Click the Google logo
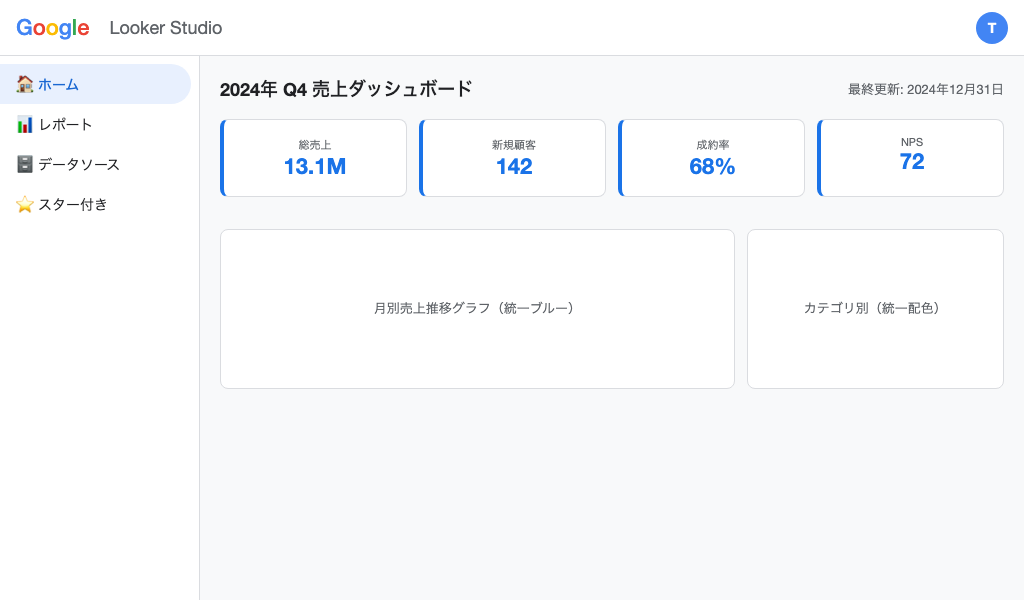1024x600 pixels. pos(53,28)
